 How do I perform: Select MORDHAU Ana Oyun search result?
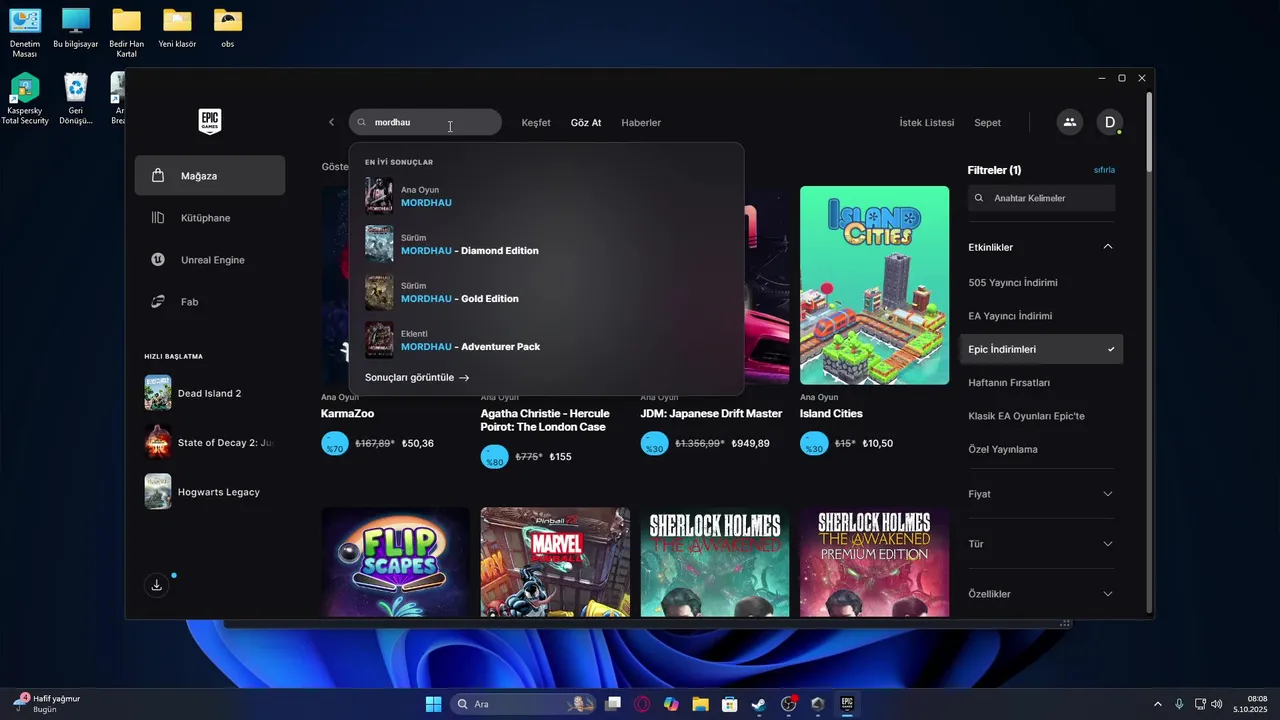(546, 196)
